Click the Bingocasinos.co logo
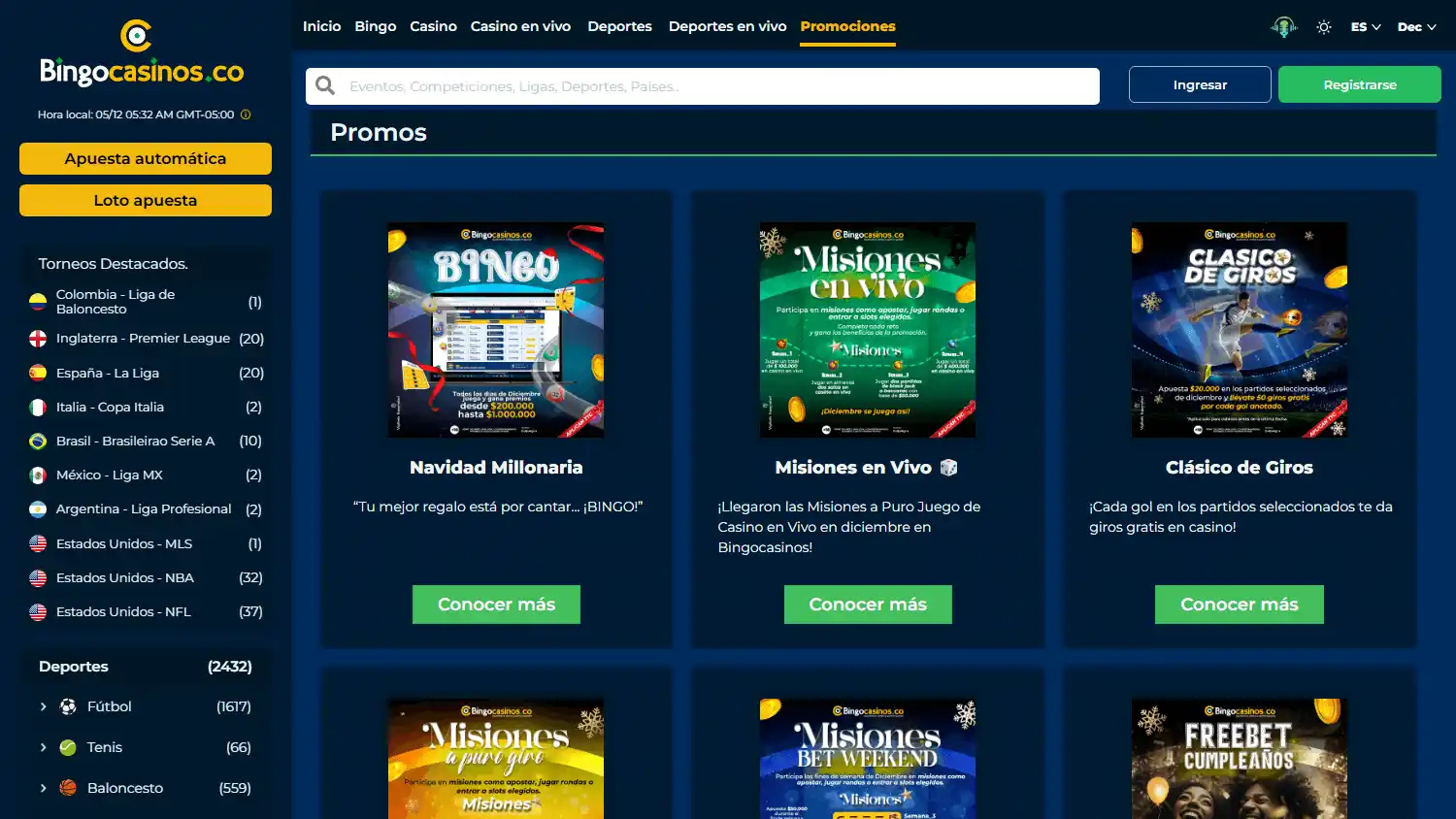1456x819 pixels. coord(142,53)
